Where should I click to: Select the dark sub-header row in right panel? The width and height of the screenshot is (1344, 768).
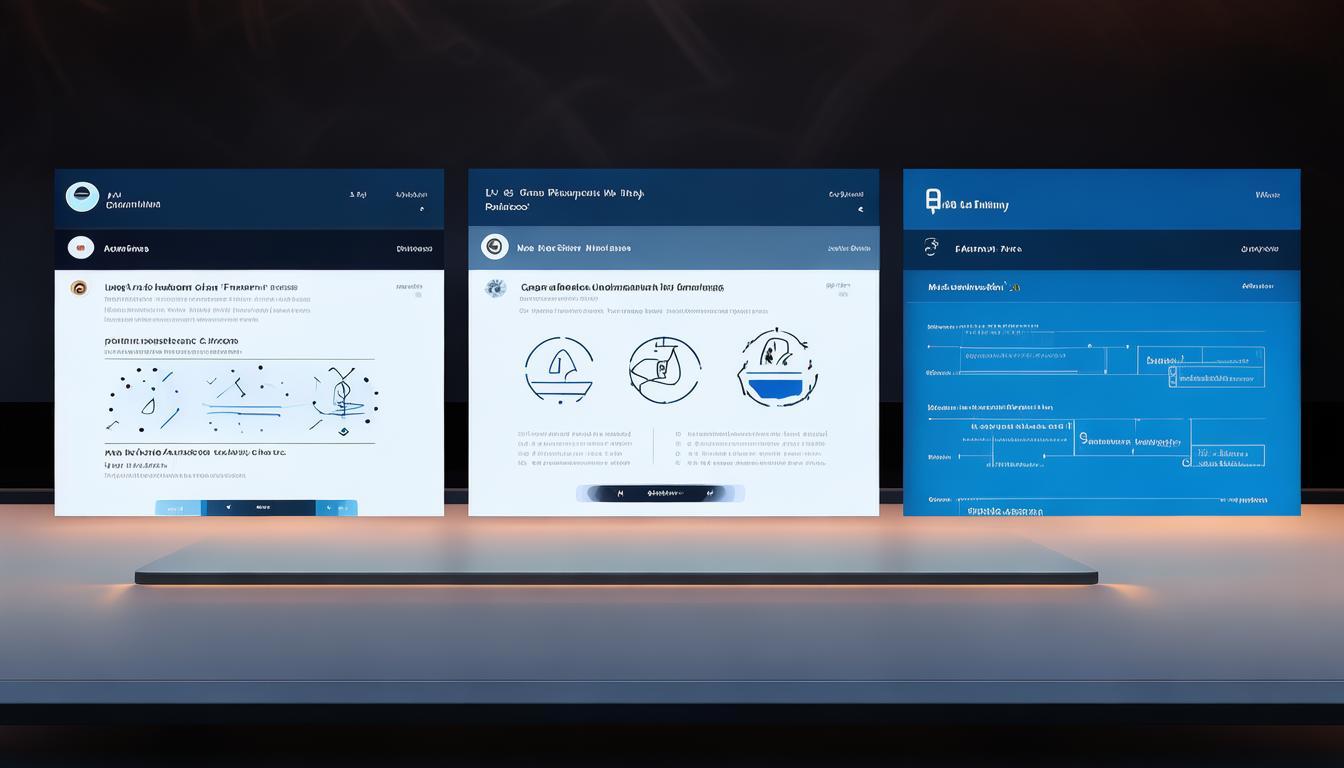click(1101, 249)
